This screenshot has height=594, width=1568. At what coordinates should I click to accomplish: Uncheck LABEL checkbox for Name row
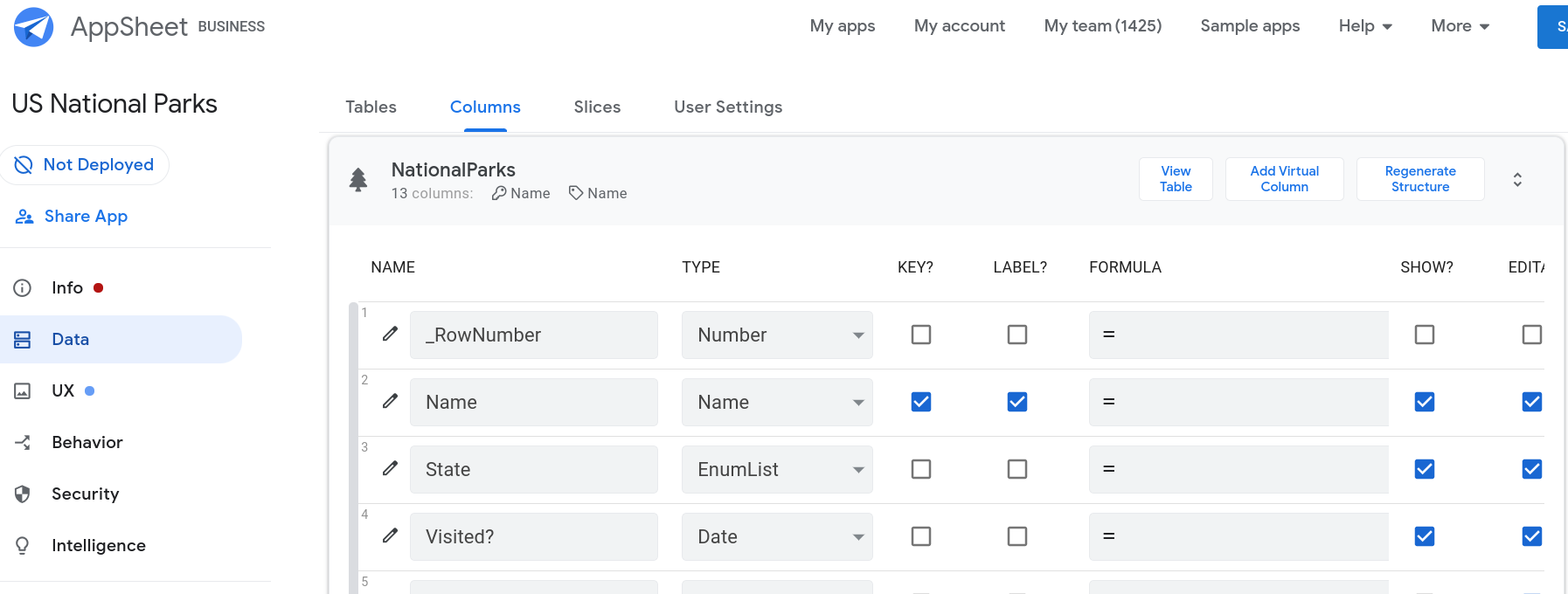1017,402
